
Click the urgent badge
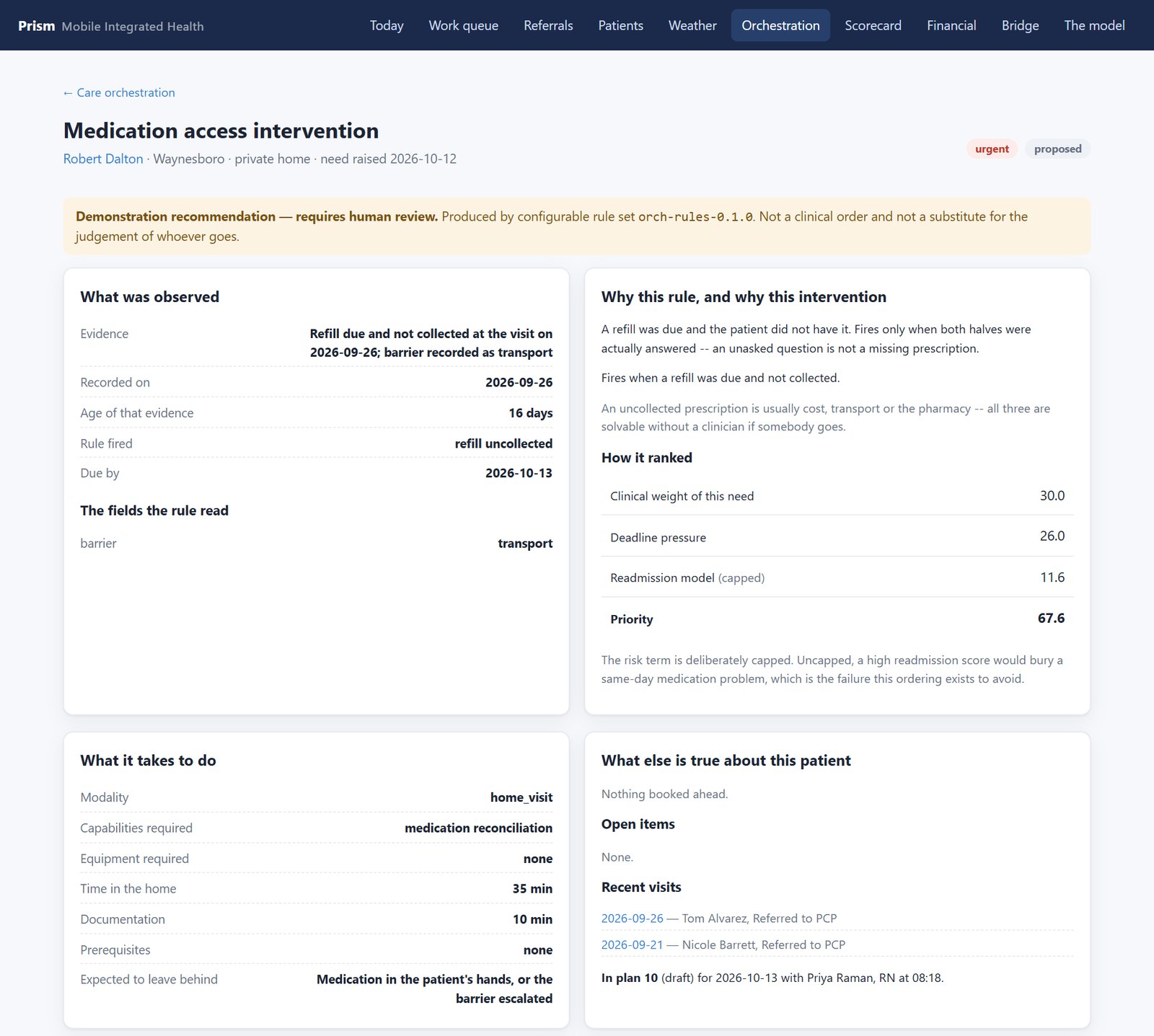992,149
